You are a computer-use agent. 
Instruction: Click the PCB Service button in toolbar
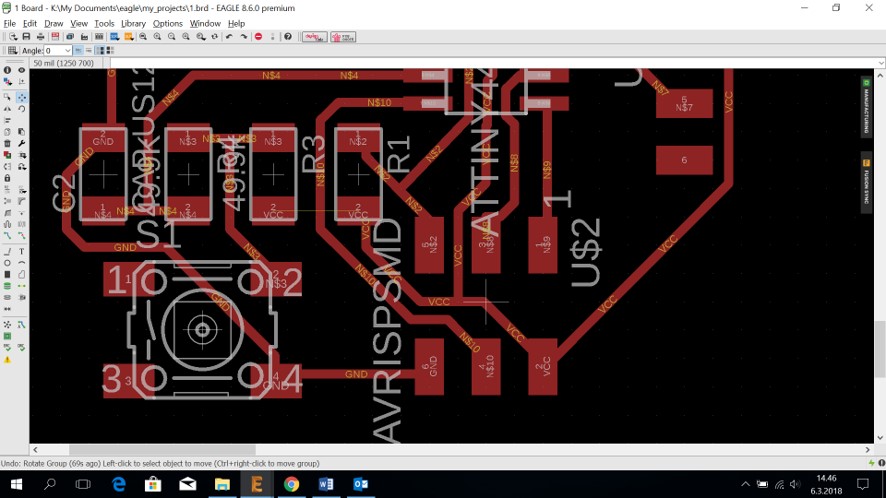343,37
